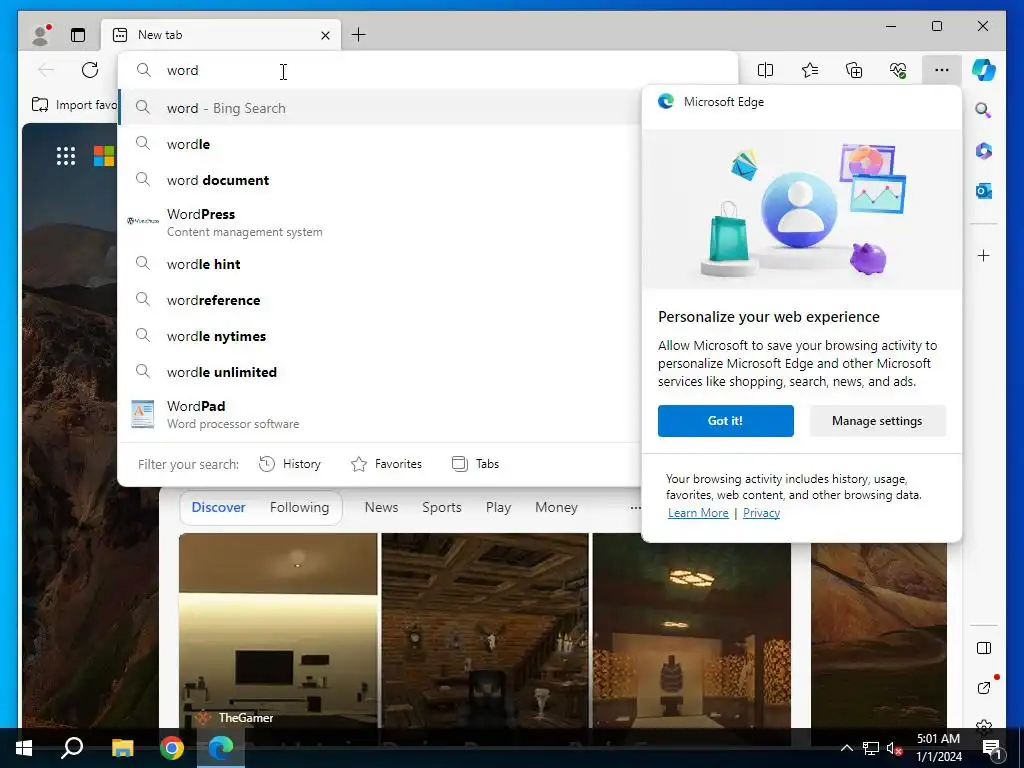Click the Microsoft logo on the page

coord(104,156)
